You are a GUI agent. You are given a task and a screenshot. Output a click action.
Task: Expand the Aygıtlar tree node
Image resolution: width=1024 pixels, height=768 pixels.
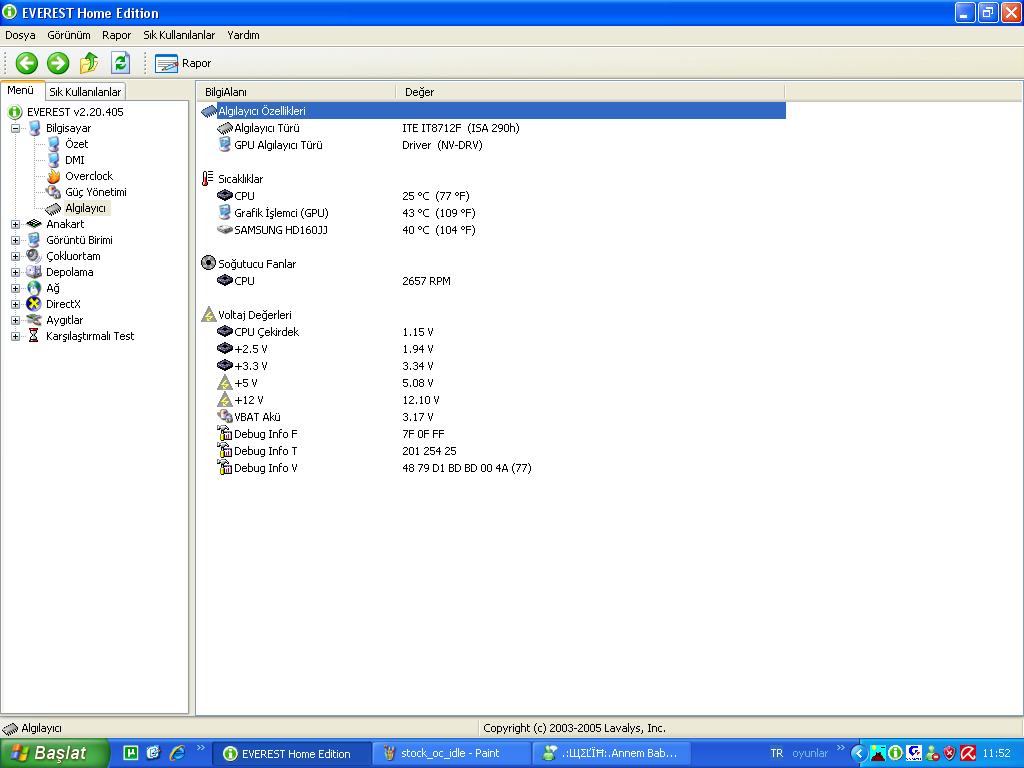(x=16, y=320)
